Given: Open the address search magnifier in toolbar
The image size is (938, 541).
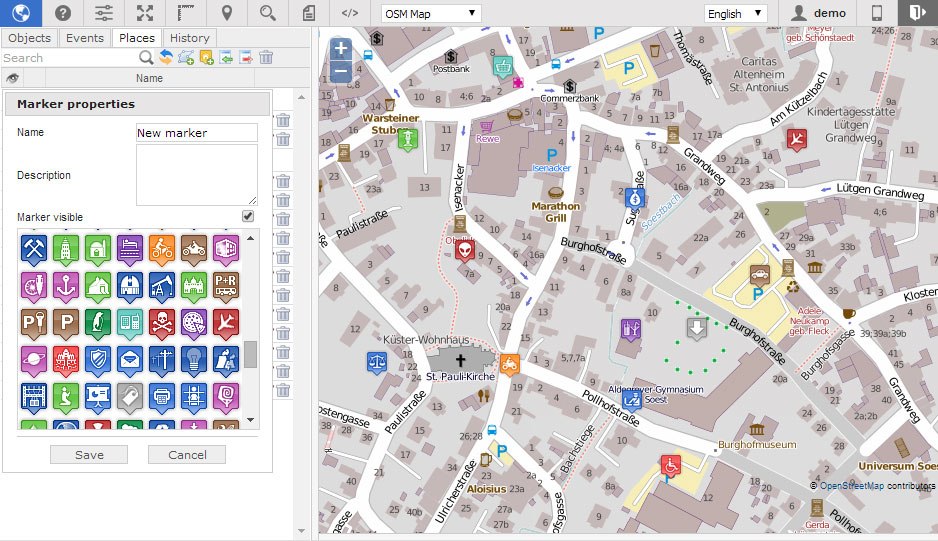Looking at the screenshot, I should 267,13.
